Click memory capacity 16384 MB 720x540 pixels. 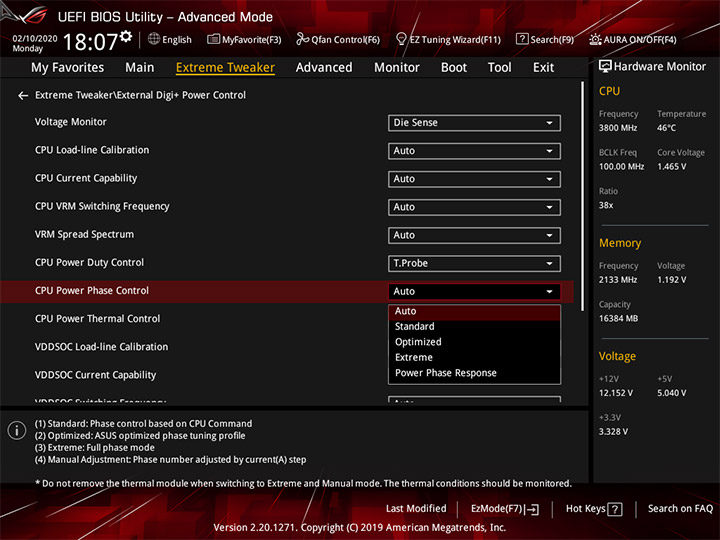619,319
